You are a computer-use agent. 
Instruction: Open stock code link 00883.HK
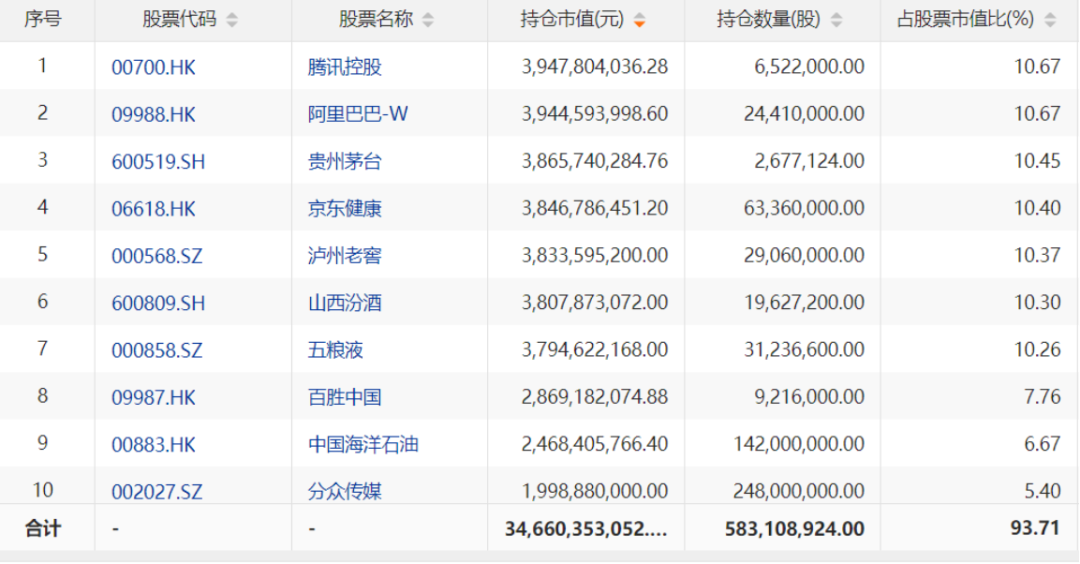pos(154,445)
